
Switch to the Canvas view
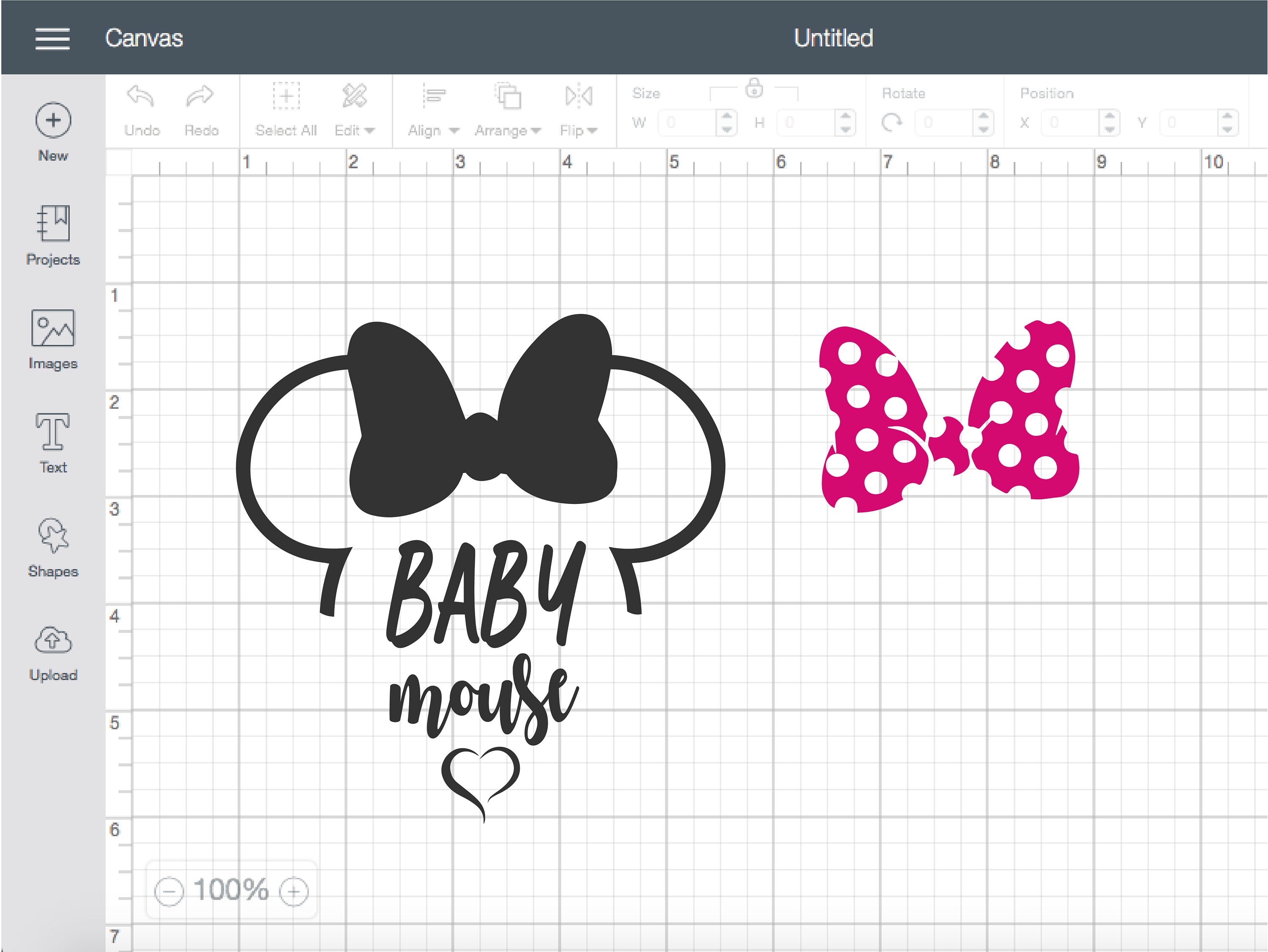point(145,38)
